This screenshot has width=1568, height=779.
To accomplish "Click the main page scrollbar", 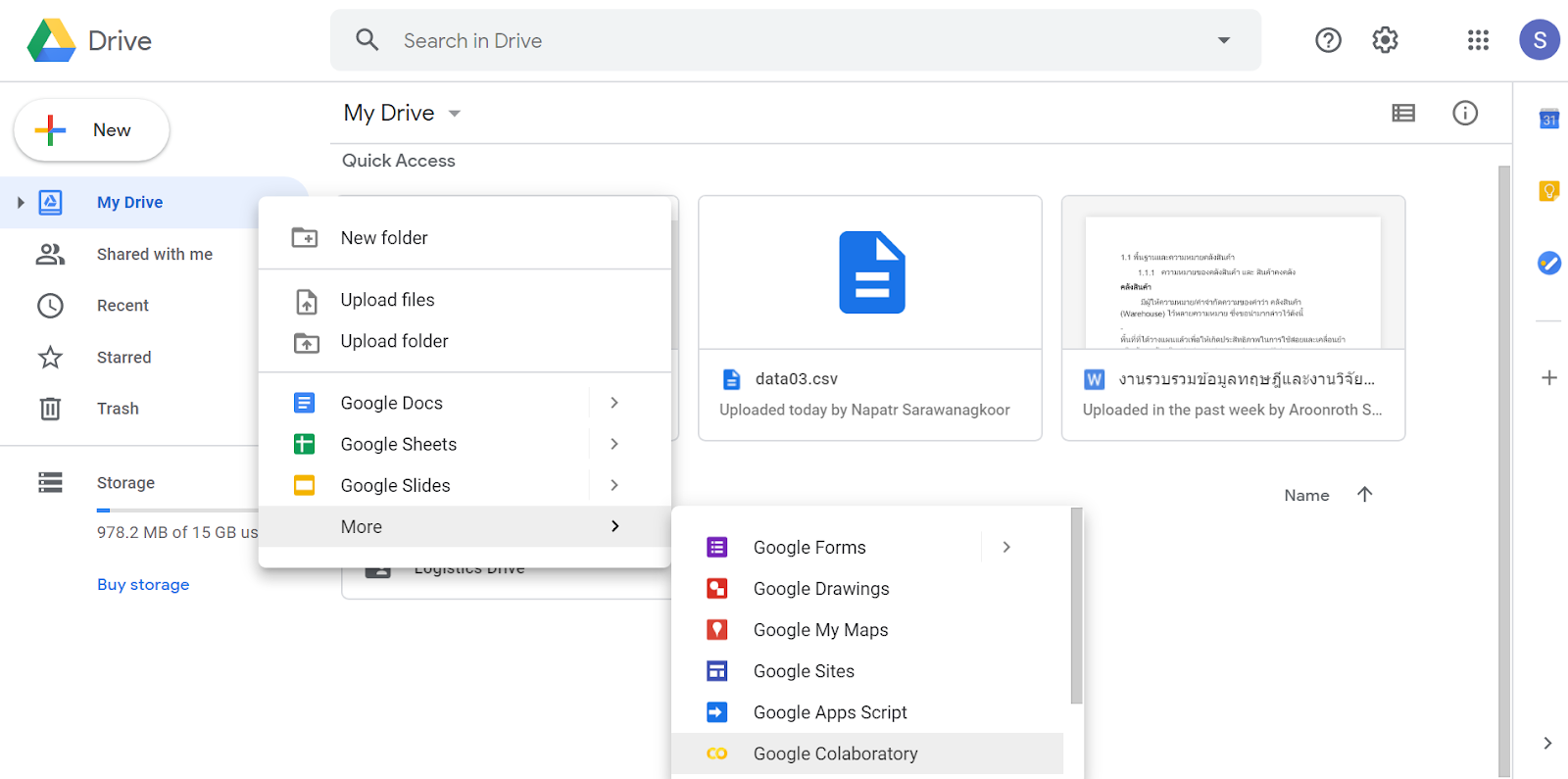I will coord(1504,470).
